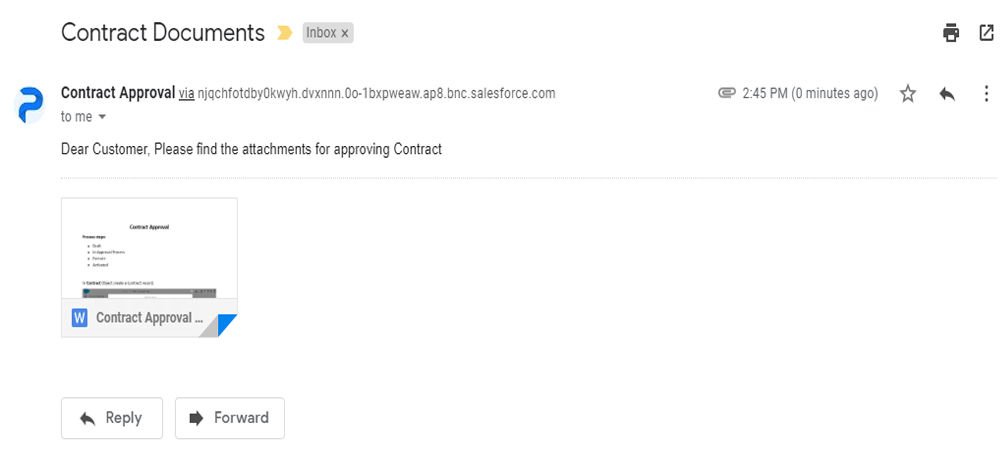Expand recipient details arrow next to "to me"
The image size is (1000, 472).
[x=101, y=117]
